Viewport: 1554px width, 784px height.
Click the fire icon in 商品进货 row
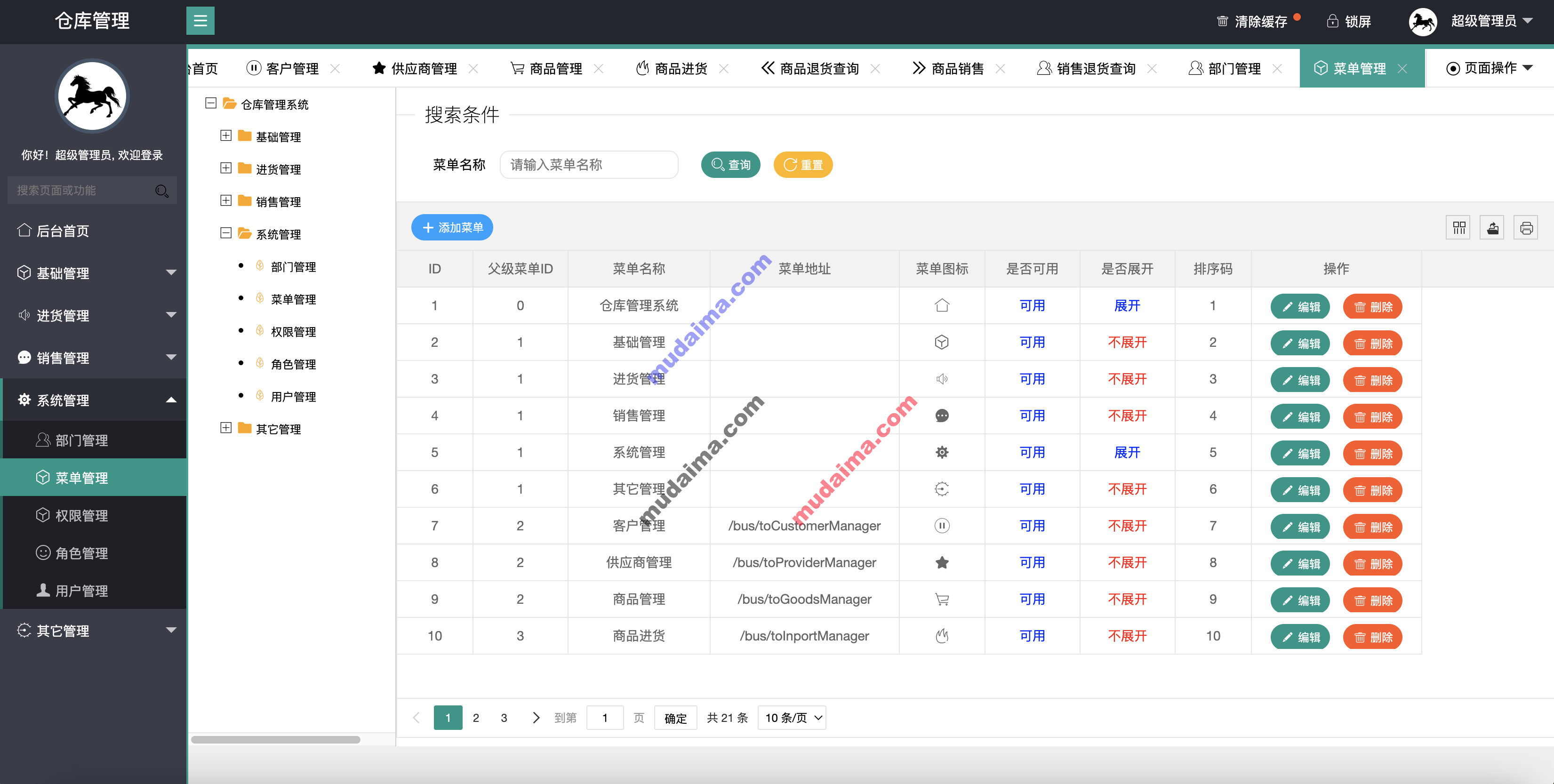coord(942,636)
